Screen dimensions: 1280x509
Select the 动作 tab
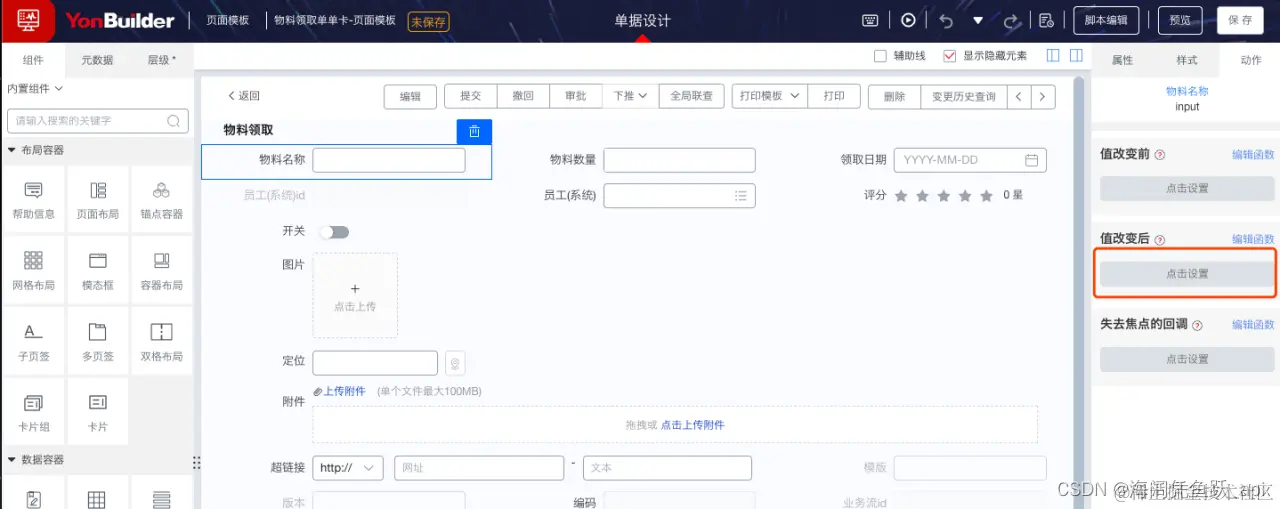(x=1250, y=60)
